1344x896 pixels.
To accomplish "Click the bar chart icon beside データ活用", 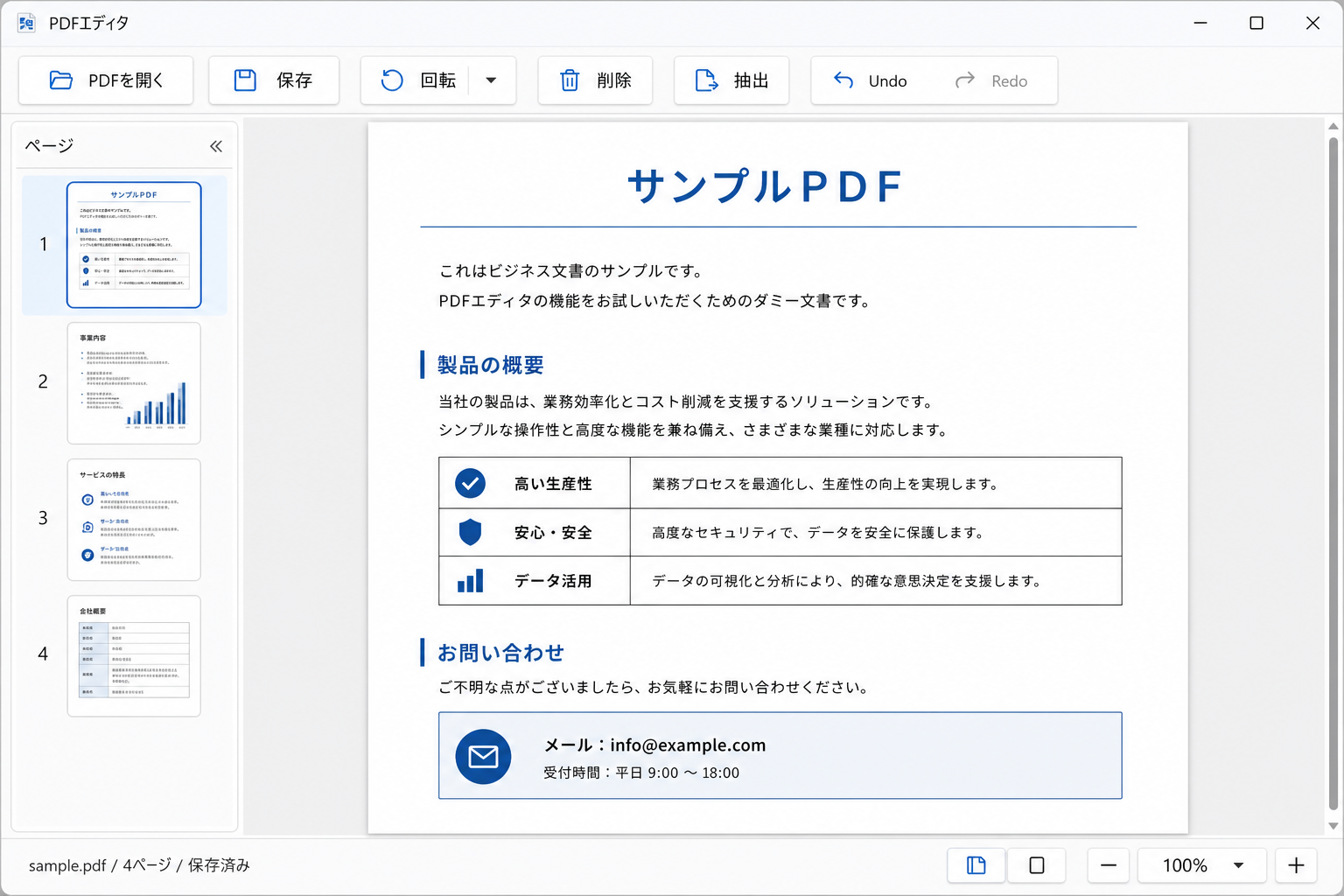I will pos(470,581).
